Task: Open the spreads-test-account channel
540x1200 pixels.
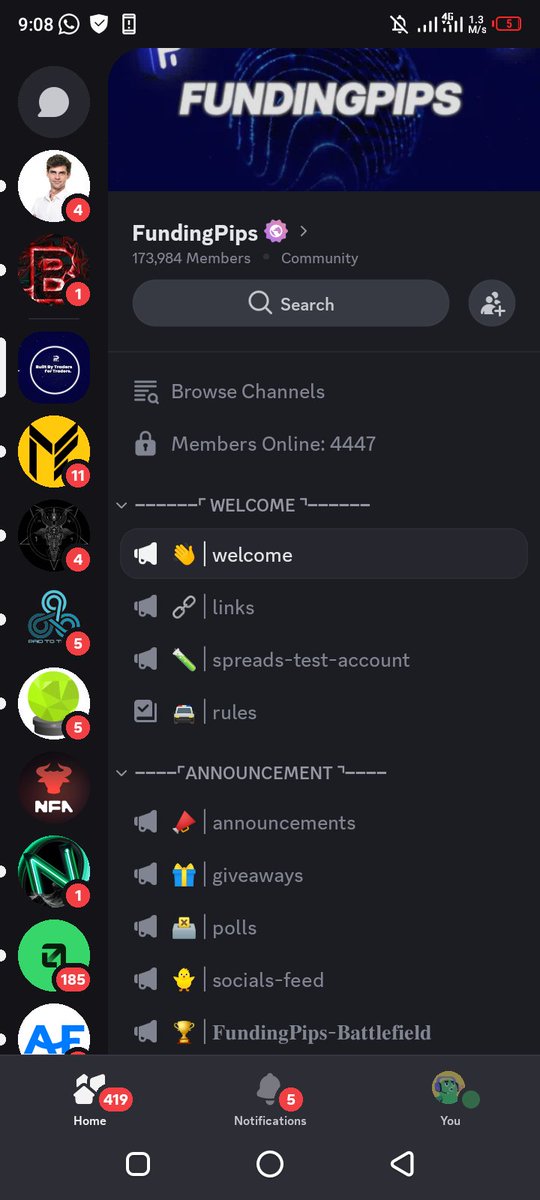Action: tap(323, 660)
